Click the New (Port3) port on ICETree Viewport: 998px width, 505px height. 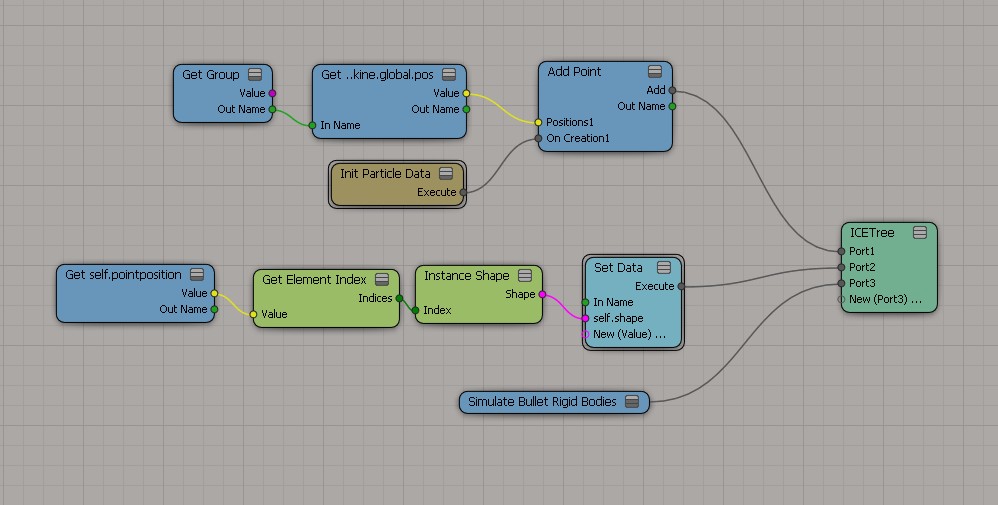[842, 299]
